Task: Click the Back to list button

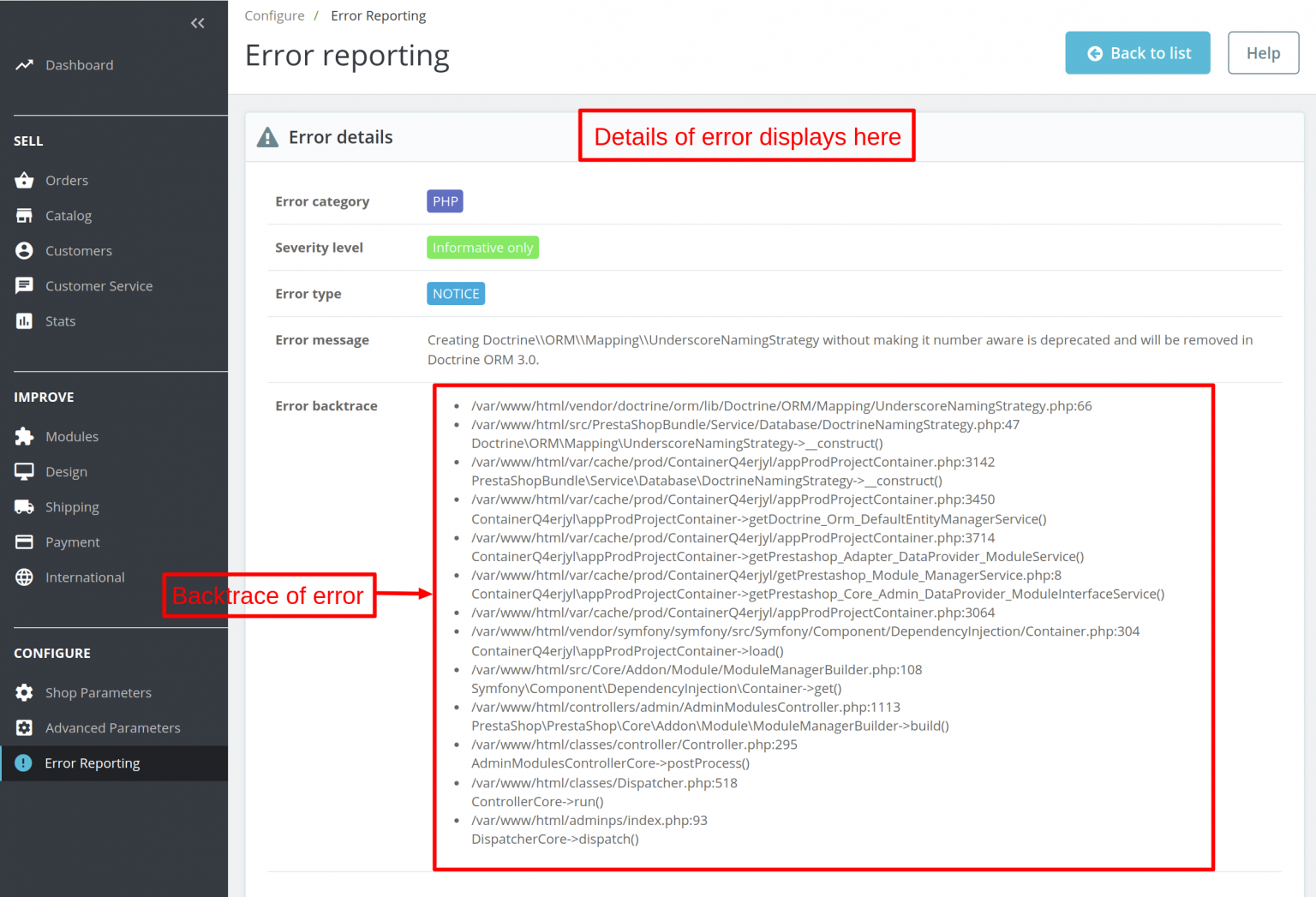Action: (1138, 52)
